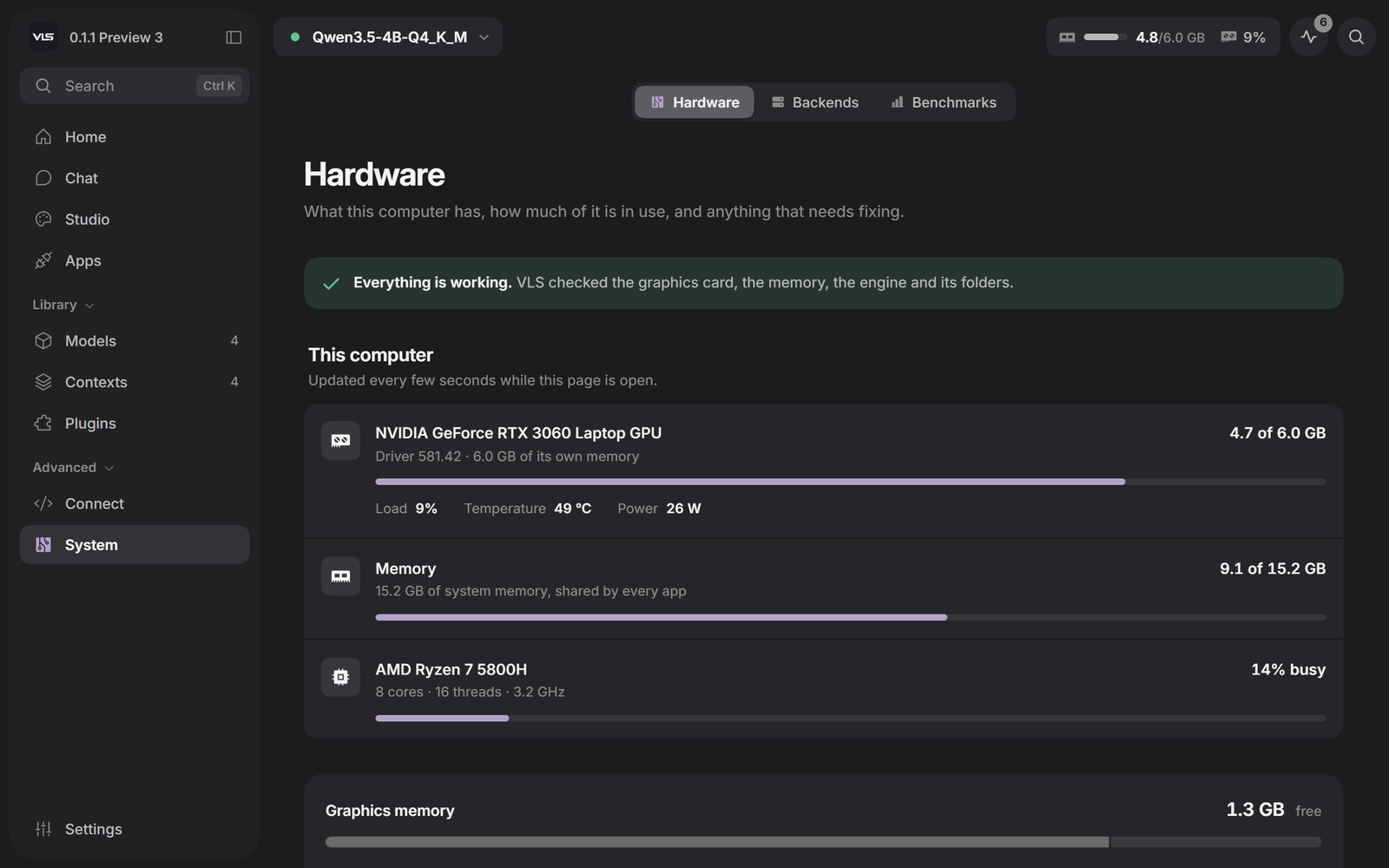
Task: Click the '14% busy' value
Action: pos(1288,669)
